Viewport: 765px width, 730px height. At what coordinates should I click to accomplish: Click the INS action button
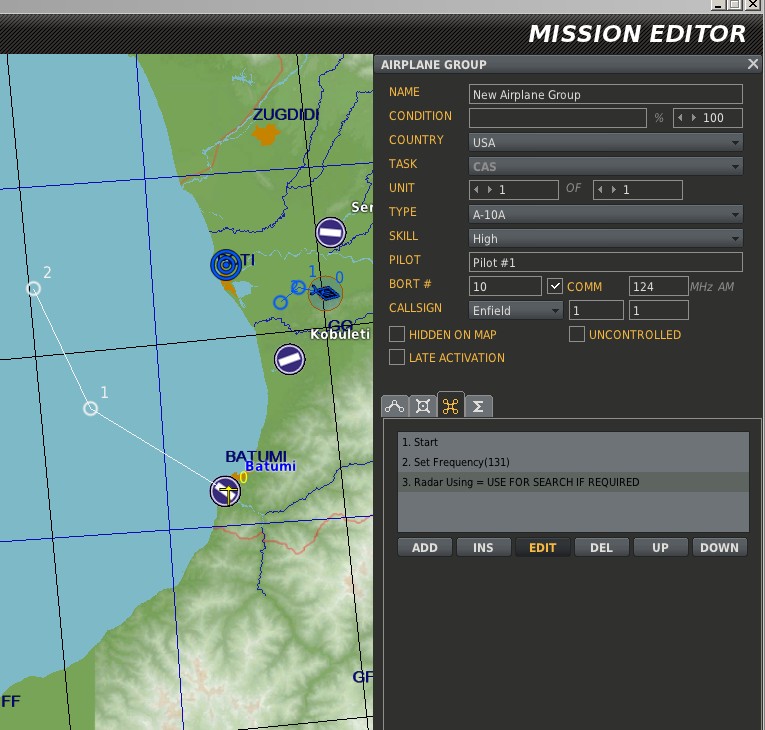483,548
